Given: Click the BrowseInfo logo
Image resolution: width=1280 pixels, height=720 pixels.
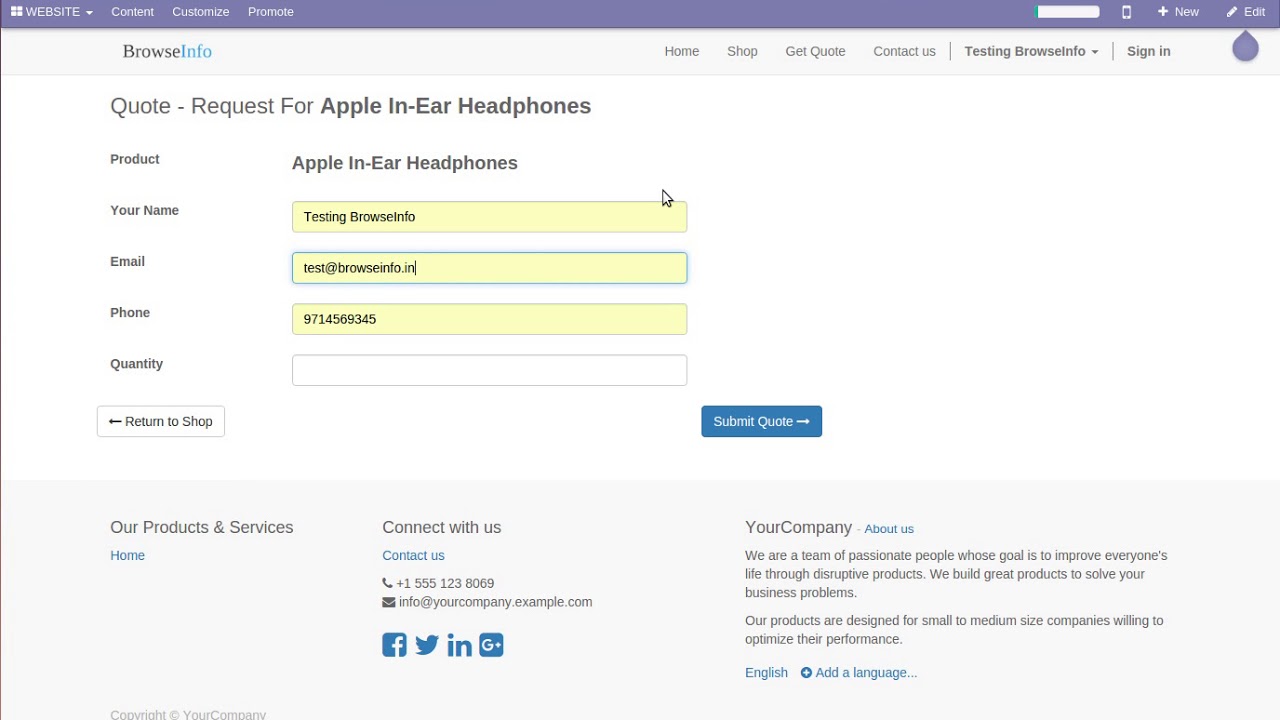Looking at the screenshot, I should tap(167, 51).
